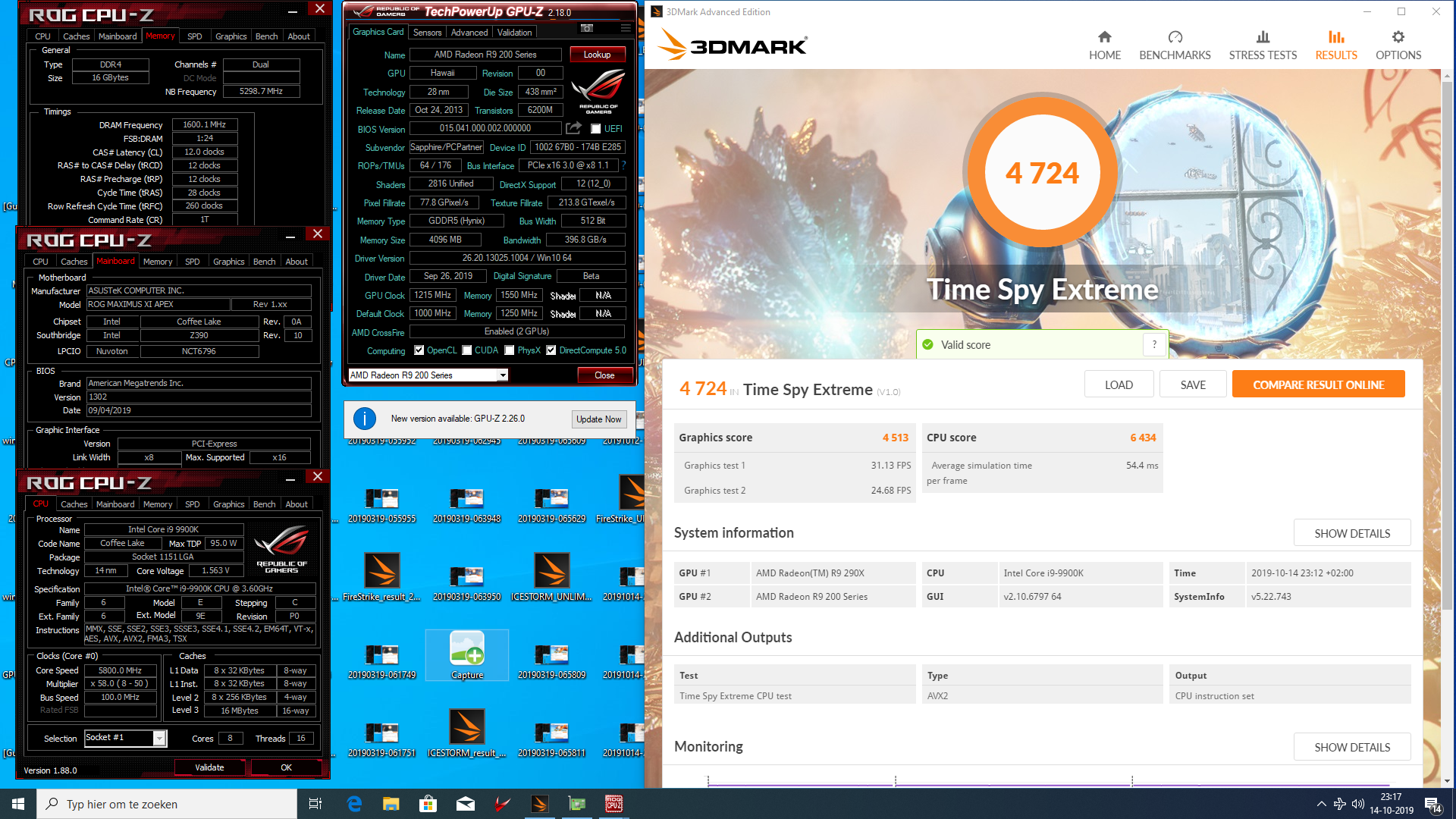Open the 20190319-063948 desktop screenshot file

pyautogui.click(x=466, y=506)
